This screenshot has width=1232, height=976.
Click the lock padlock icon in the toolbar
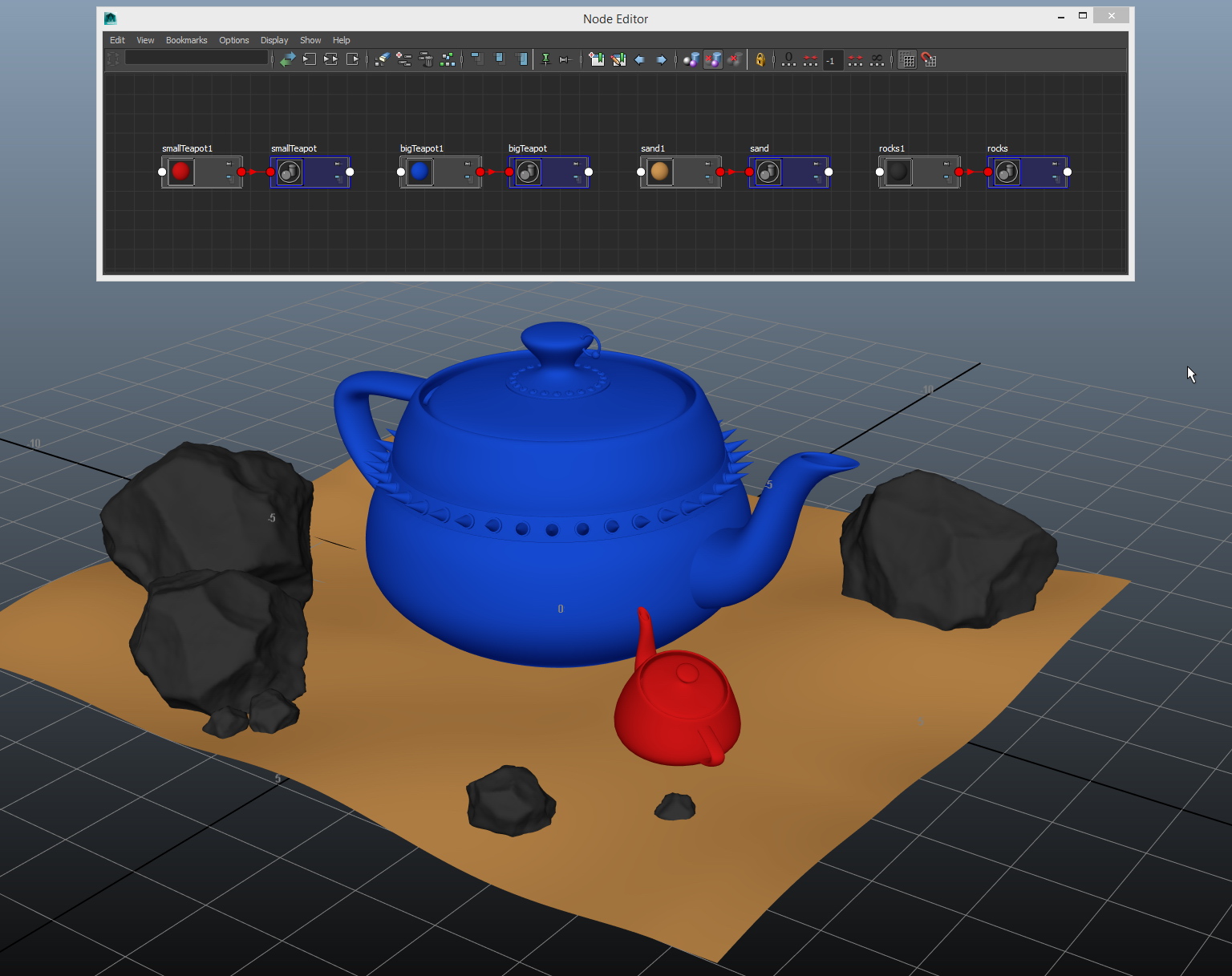pos(760,59)
